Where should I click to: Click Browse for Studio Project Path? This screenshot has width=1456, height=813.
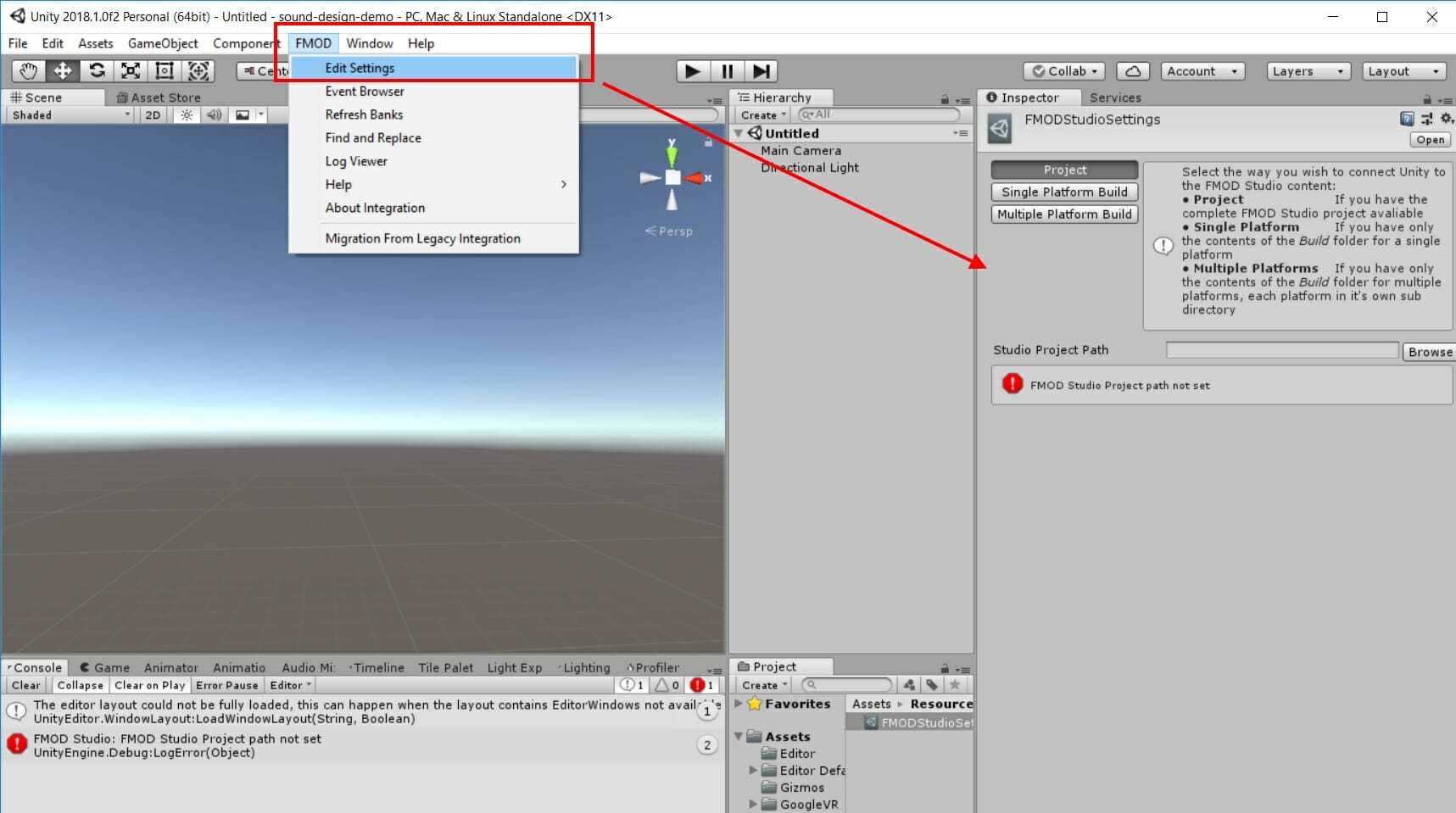[1430, 352]
